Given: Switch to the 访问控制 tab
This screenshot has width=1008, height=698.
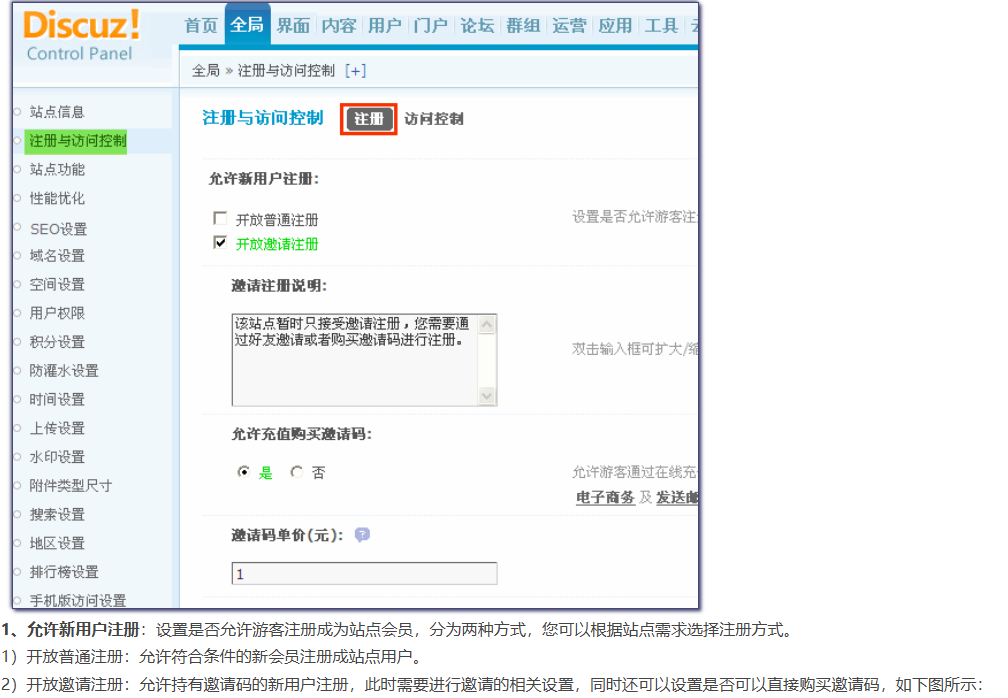Looking at the screenshot, I should point(434,119).
